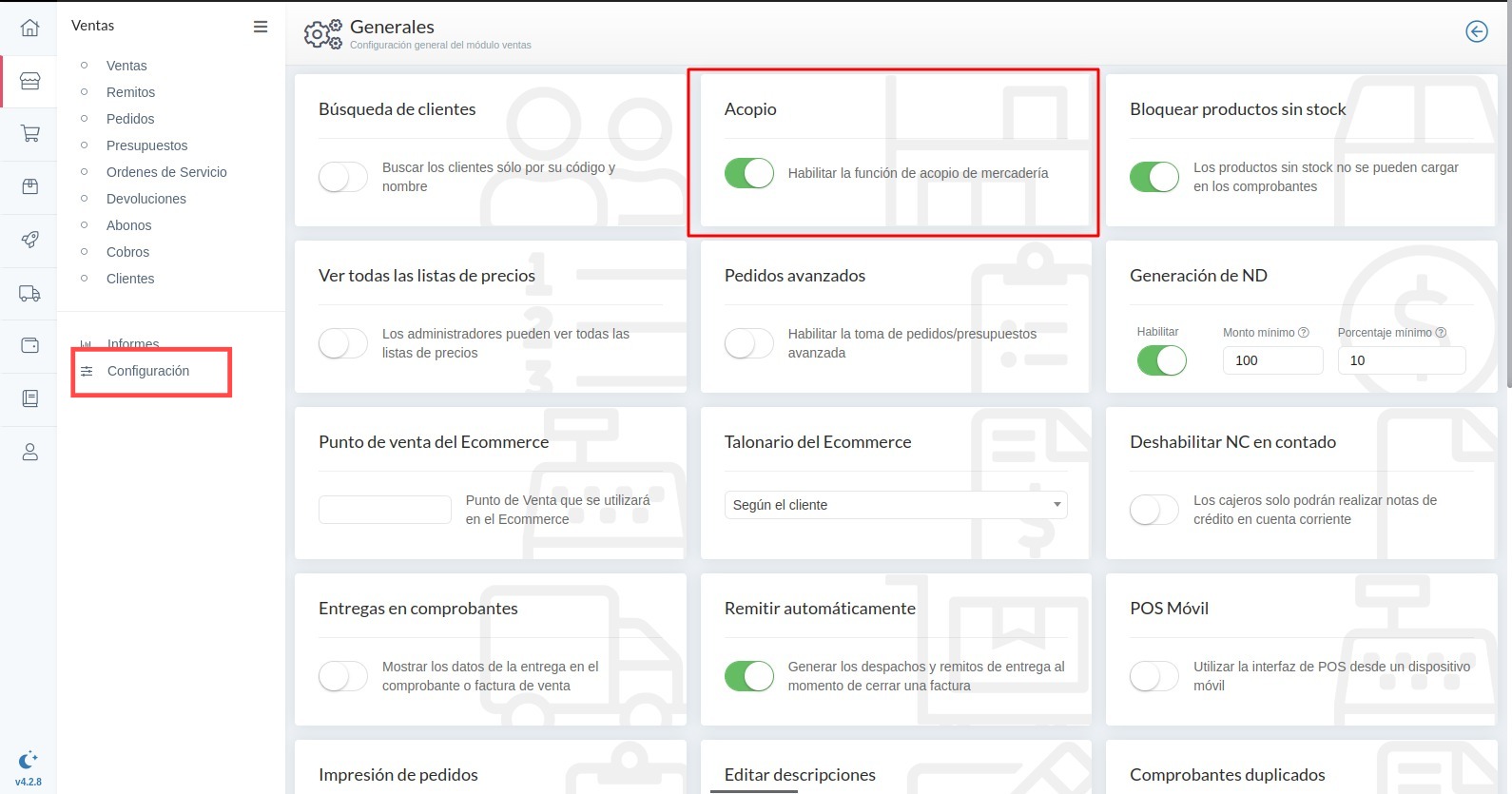Open the delivery truck sidebar icon
The width and height of the screenshot is (1512, 794).
coord(29,294)
